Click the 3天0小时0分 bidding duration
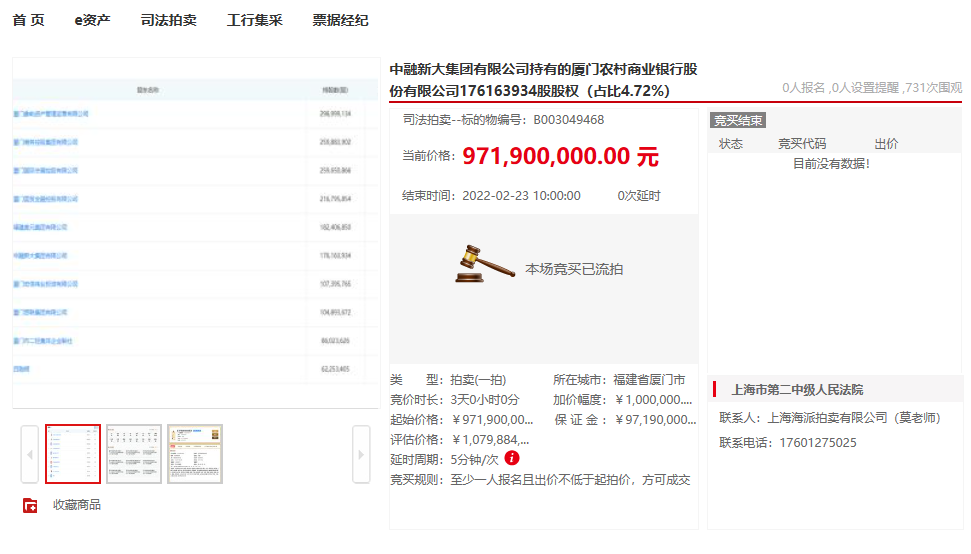This screenshot has height=554, width=971. 485,400
